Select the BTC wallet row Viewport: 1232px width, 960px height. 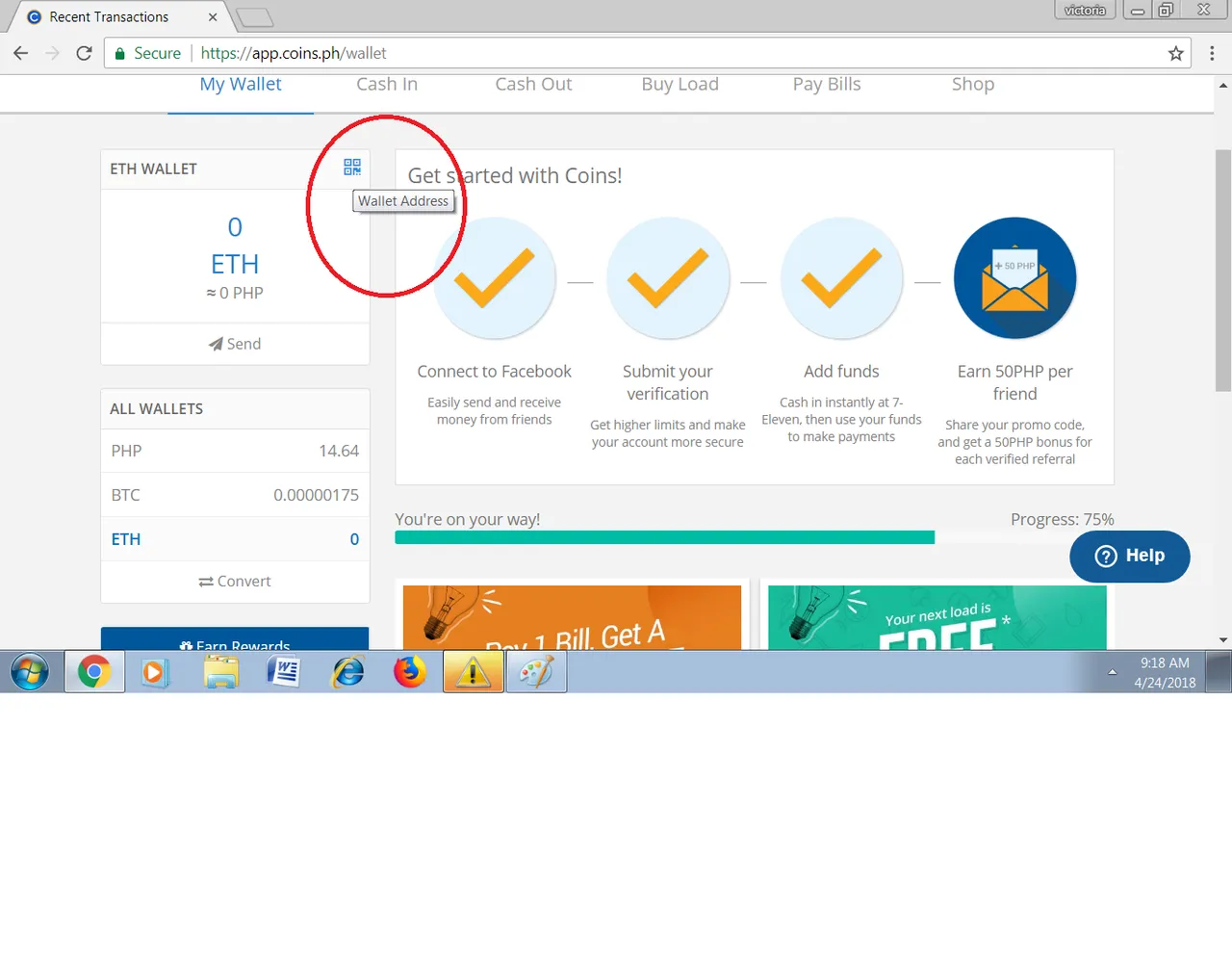pos(235,495)
